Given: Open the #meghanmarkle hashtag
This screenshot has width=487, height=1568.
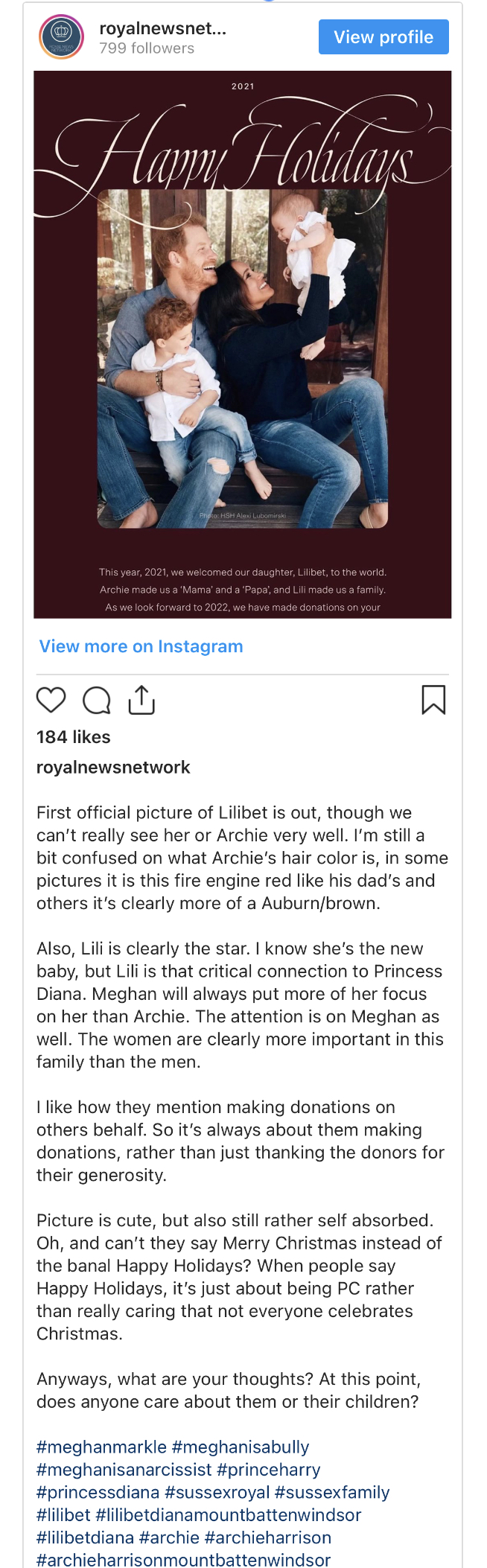Looking at the screenshot, I should coord(101,1447).
